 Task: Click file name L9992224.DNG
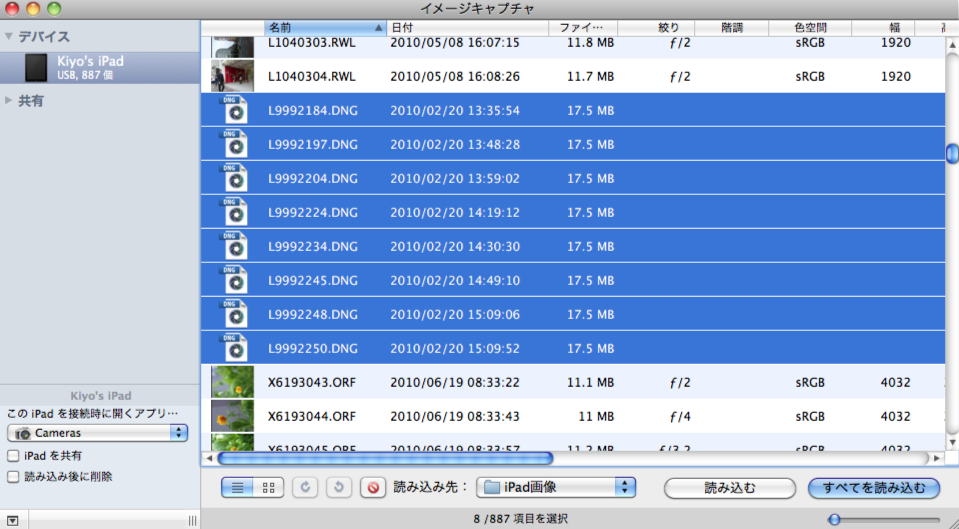(x=313, y=213)
